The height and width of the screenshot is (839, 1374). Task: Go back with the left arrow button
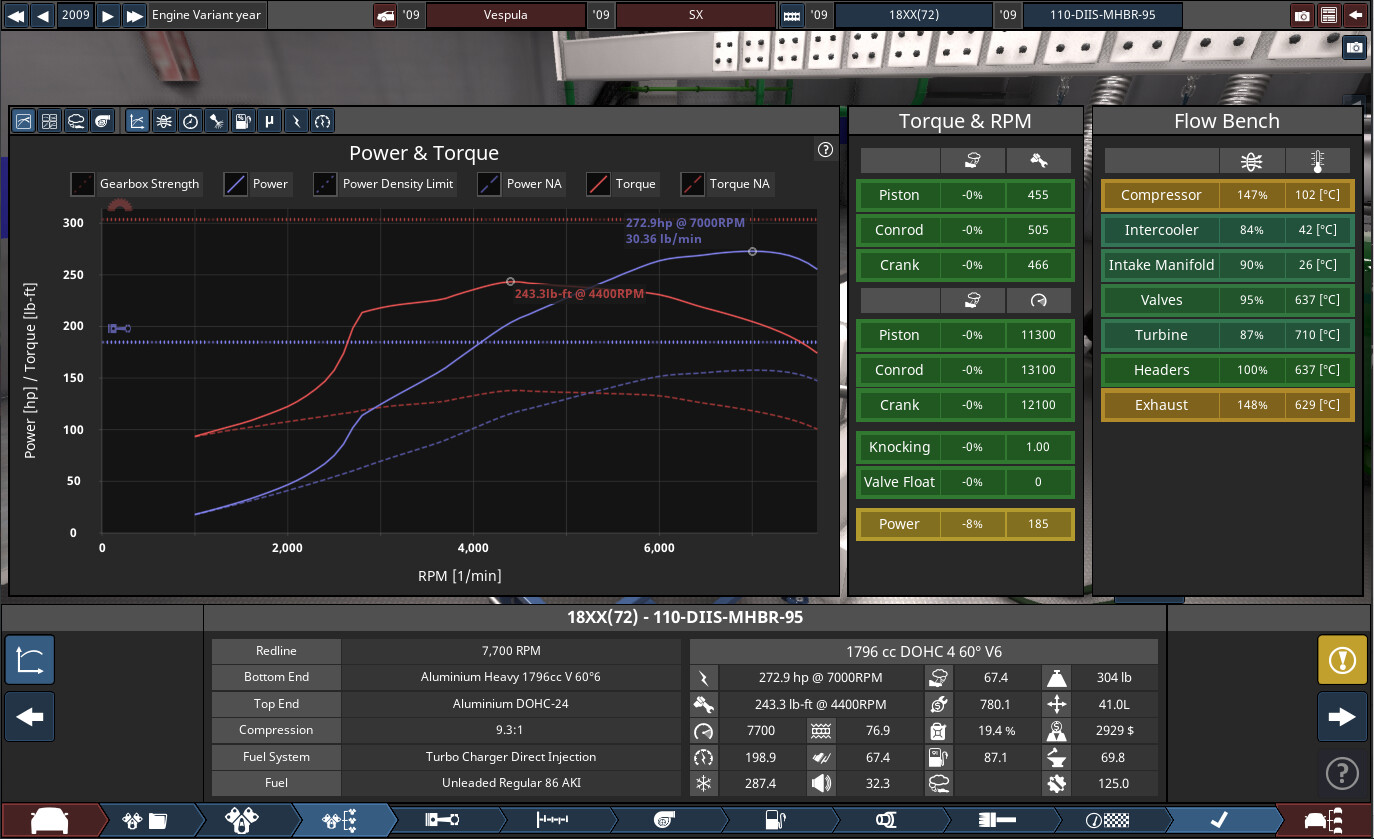(x=30, y=717)
